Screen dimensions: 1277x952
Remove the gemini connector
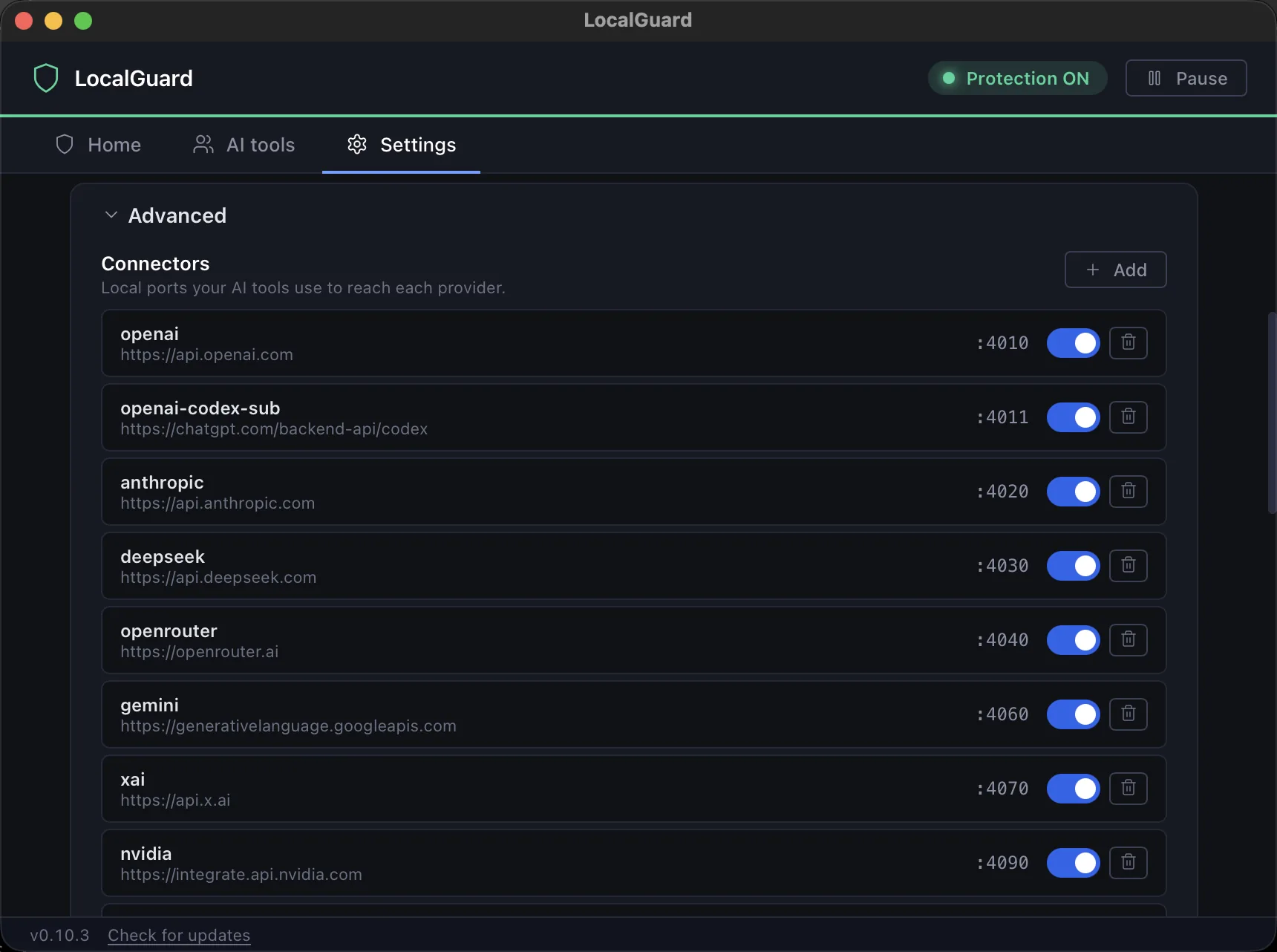click(x=1128, y=714)
